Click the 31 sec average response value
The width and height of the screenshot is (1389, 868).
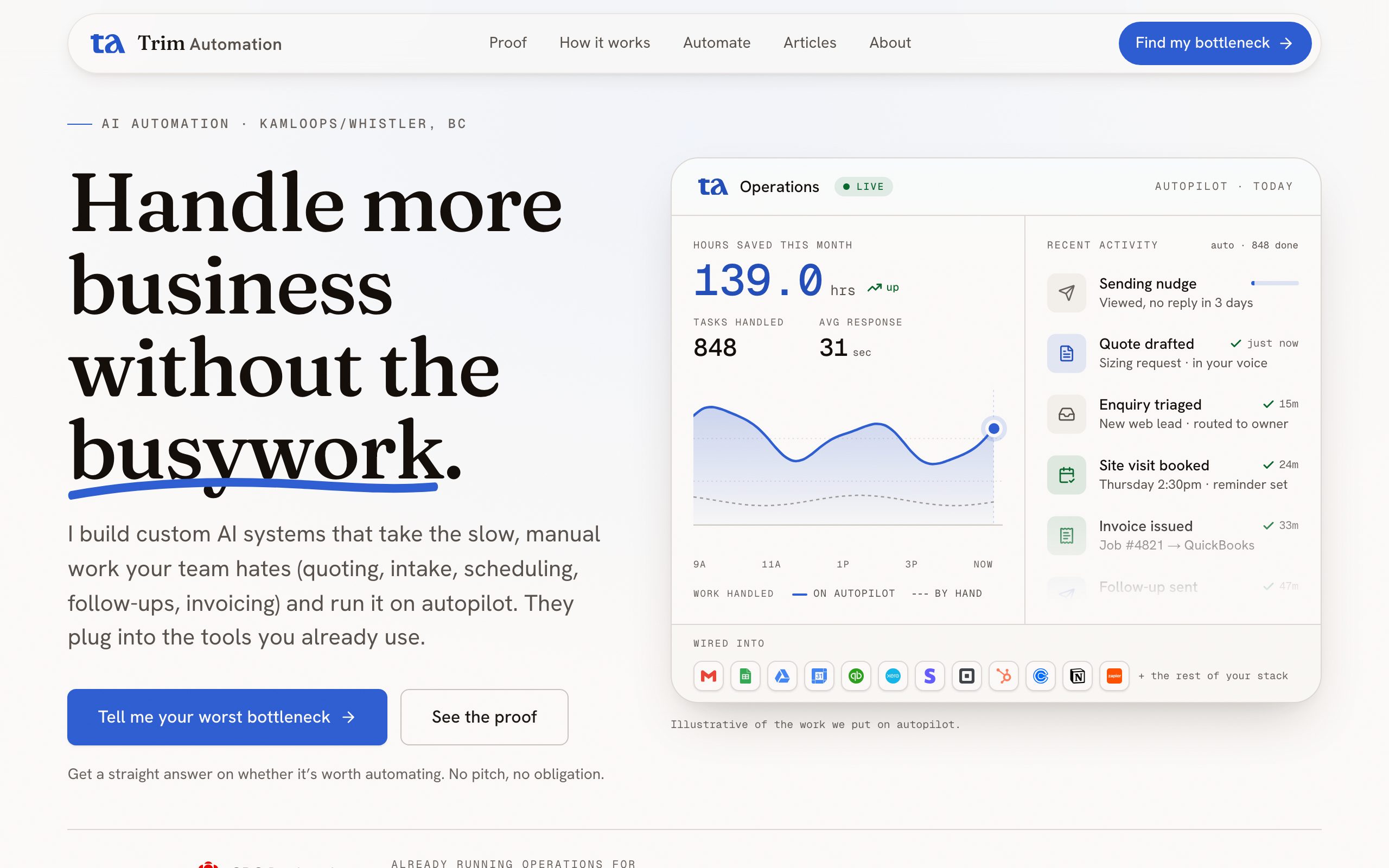pyautogui.click(x=845, y=348)
